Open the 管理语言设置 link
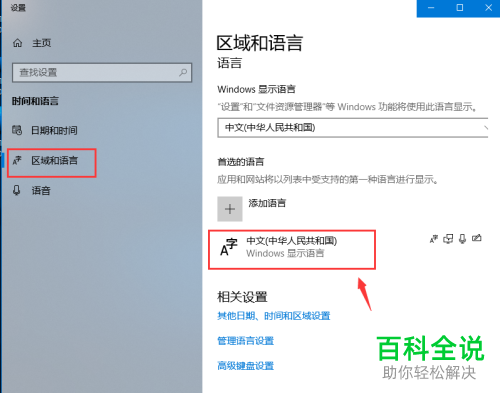 (246, 341)
